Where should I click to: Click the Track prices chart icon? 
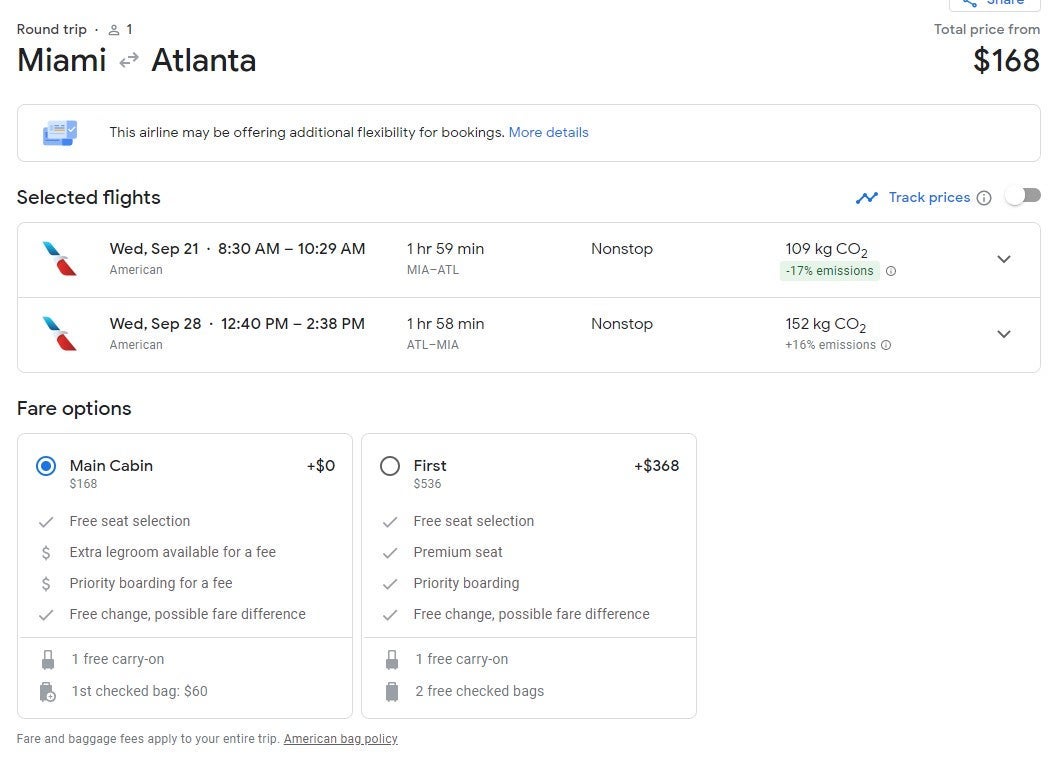pyautogui.click(x=866, y=198)
